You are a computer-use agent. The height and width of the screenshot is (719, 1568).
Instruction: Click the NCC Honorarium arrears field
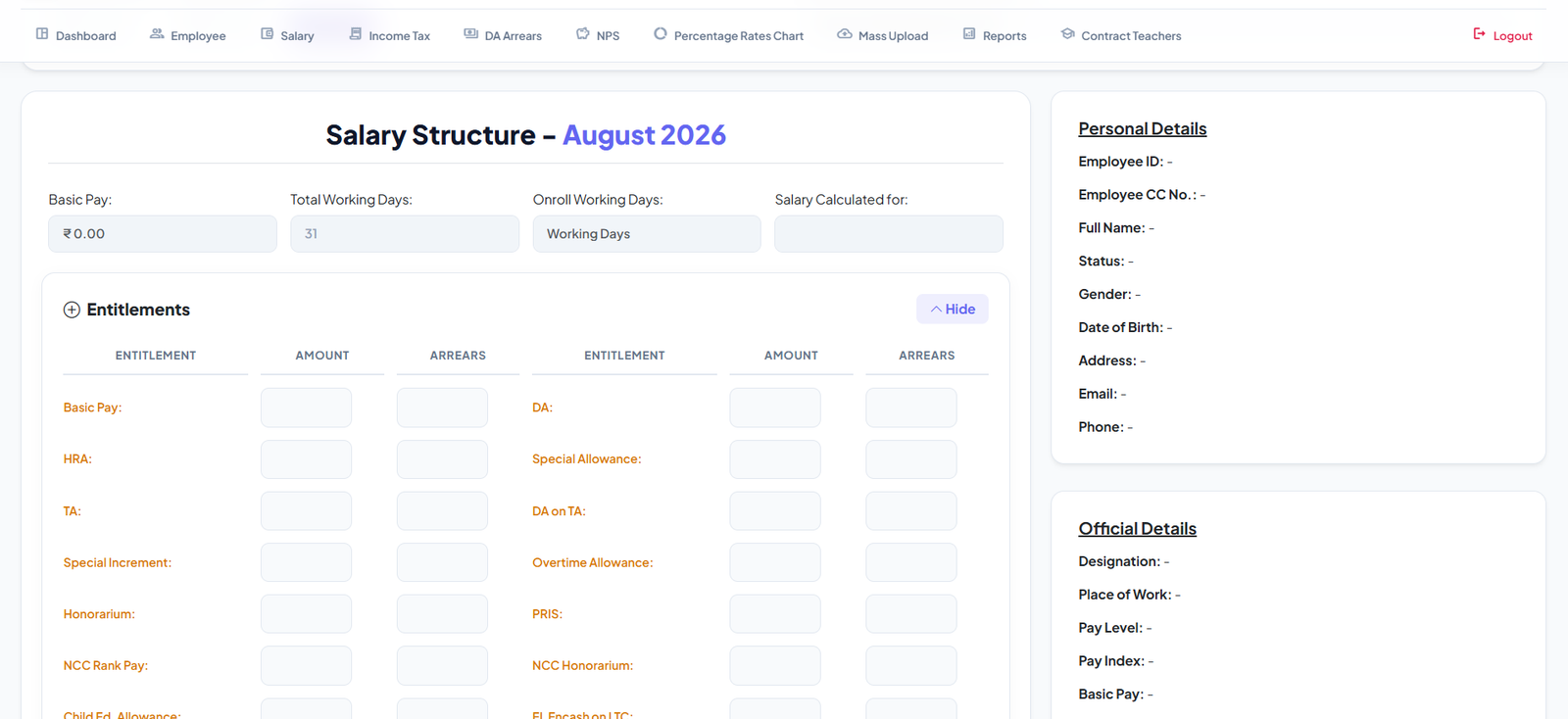pos(911,666)
